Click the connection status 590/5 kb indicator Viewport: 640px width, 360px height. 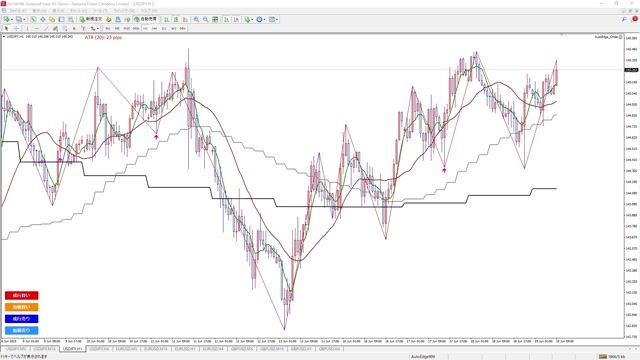[x=612, y=356]
